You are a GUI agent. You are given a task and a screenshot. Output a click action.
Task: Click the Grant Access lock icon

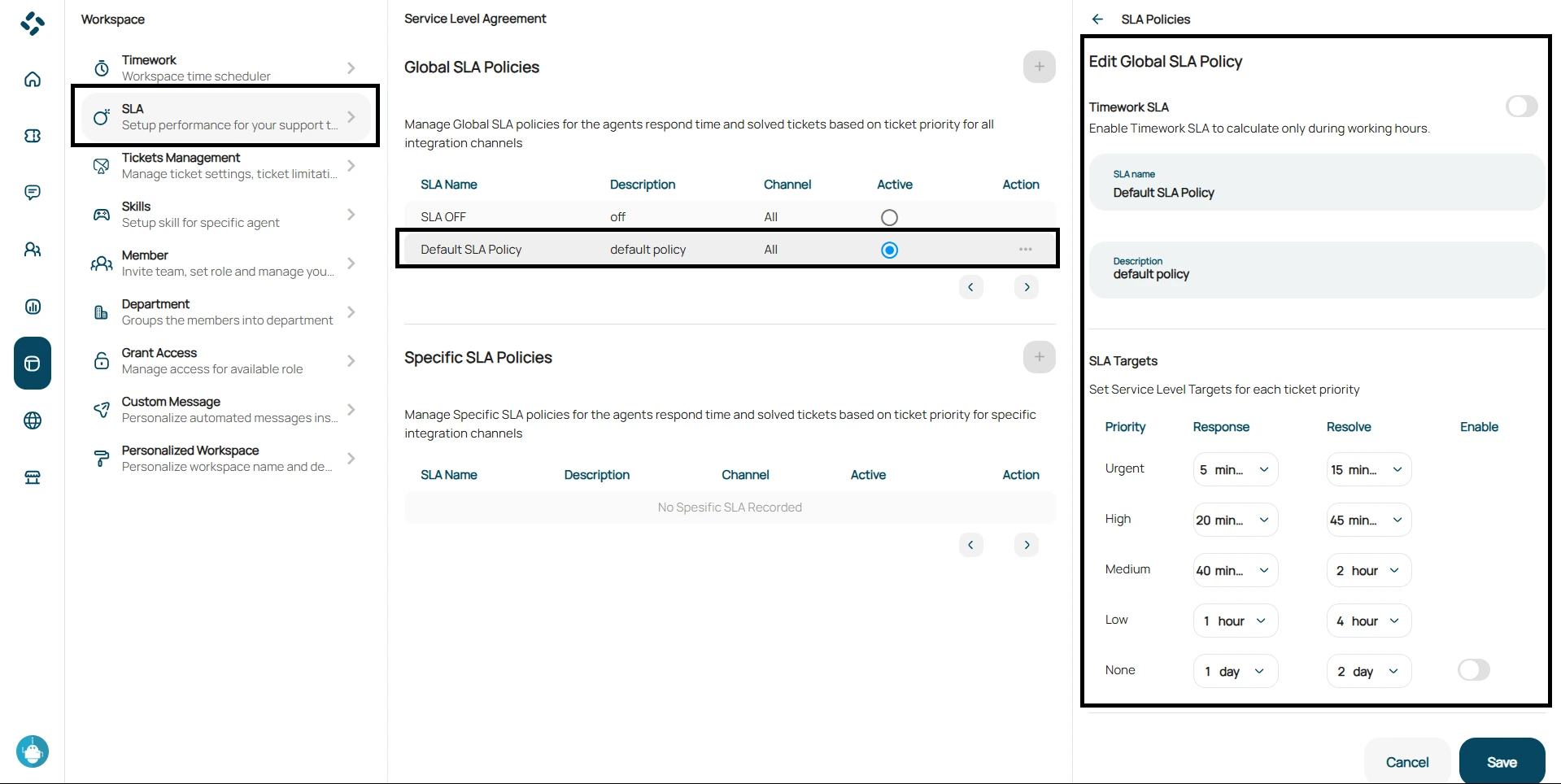click(x=102, y=361)
